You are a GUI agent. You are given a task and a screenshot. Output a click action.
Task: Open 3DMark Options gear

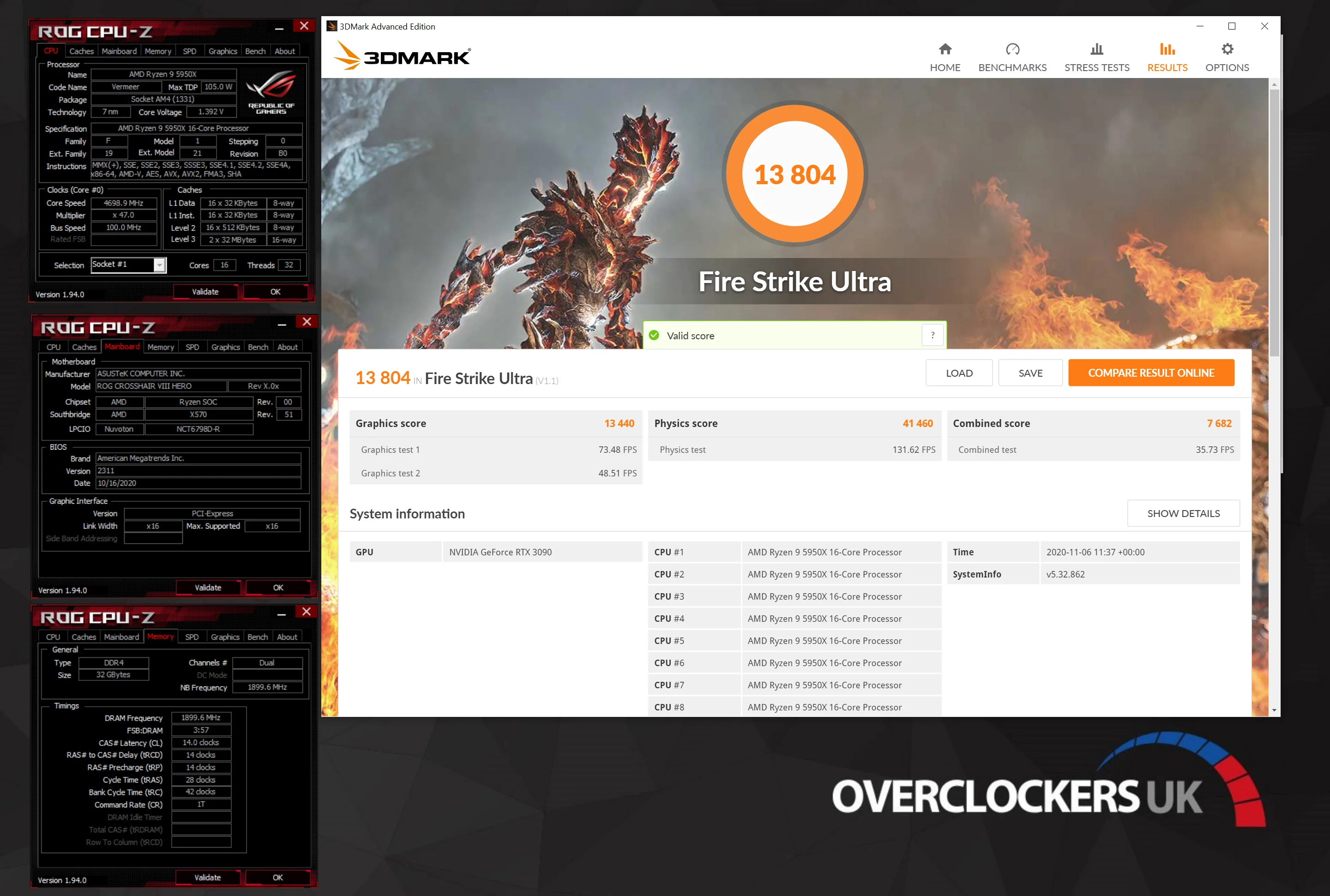tap(1227, 57)
